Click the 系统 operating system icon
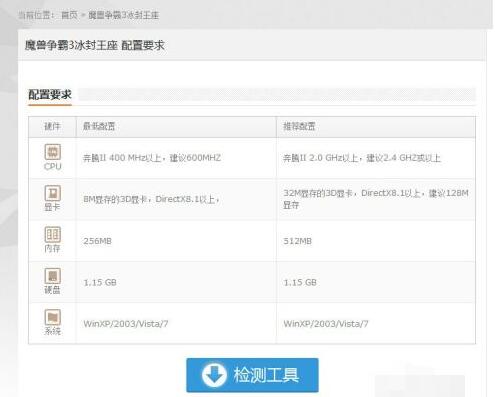Image resolution: width=495 pixels, height=397 pixels. (x=52, y=317)
